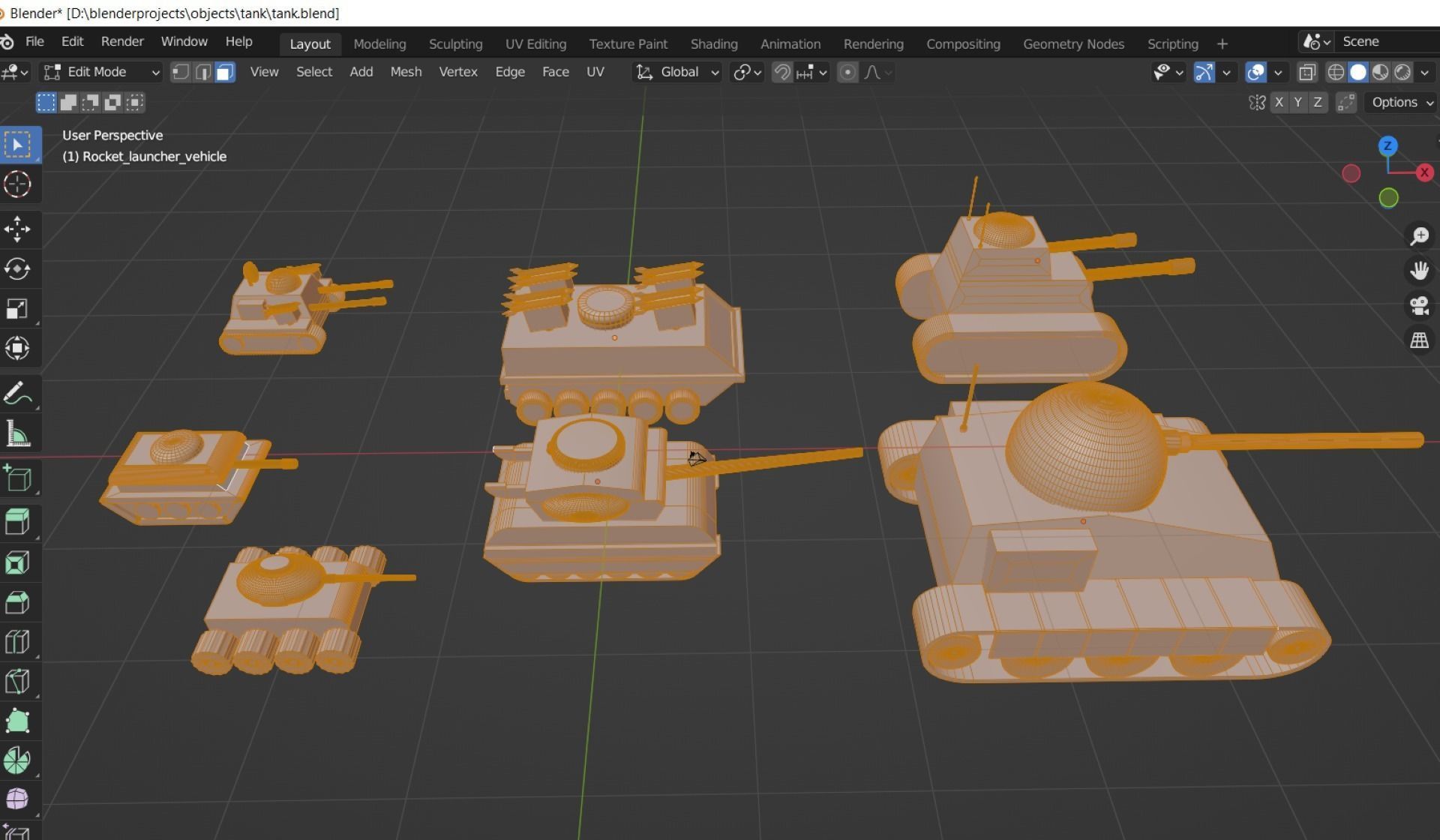Toggle snapping magnet
Screen dimensions: 1440x840
coord(782,72)
